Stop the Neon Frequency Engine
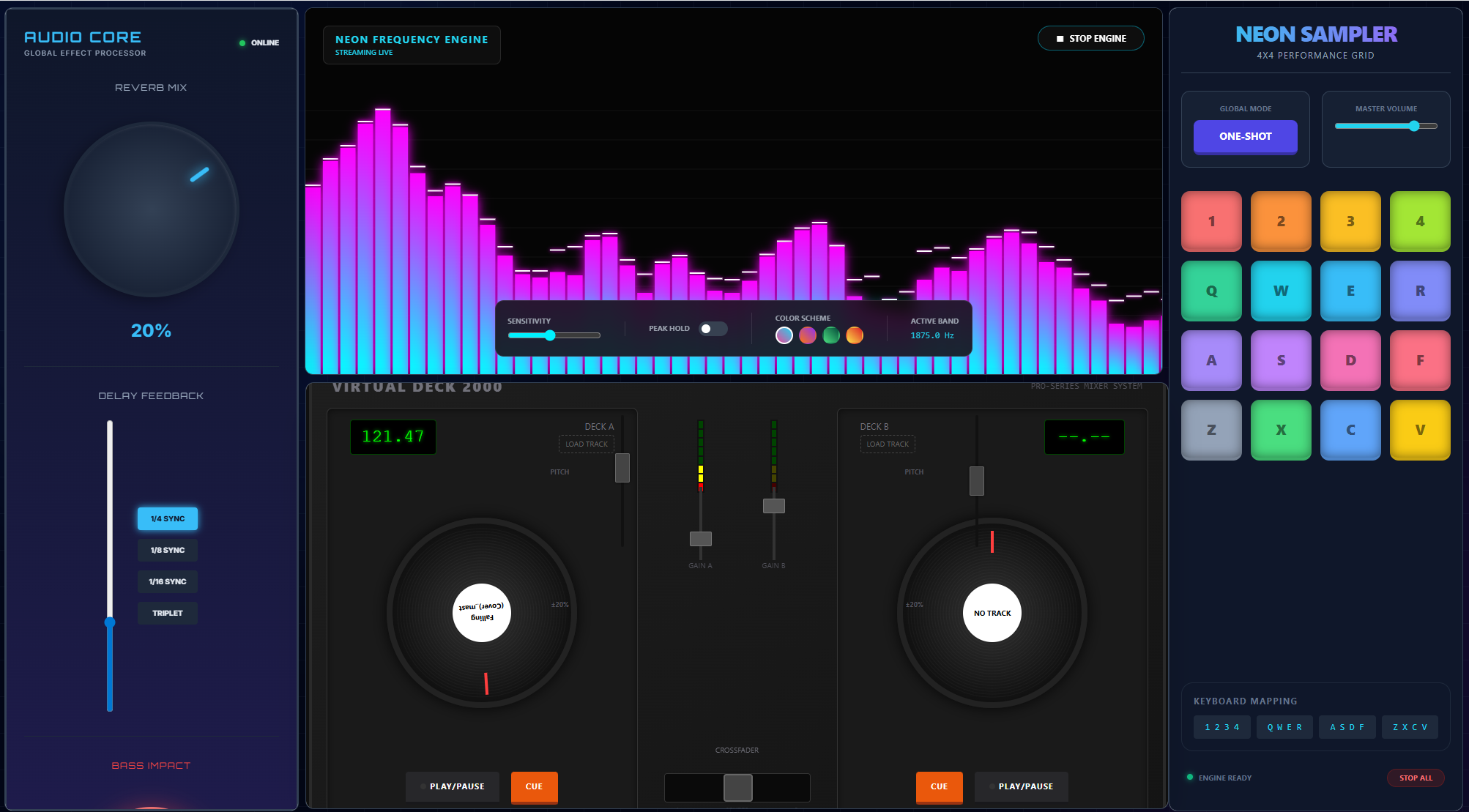This screenshot has width=1469, height=812. coord(1090,39)
